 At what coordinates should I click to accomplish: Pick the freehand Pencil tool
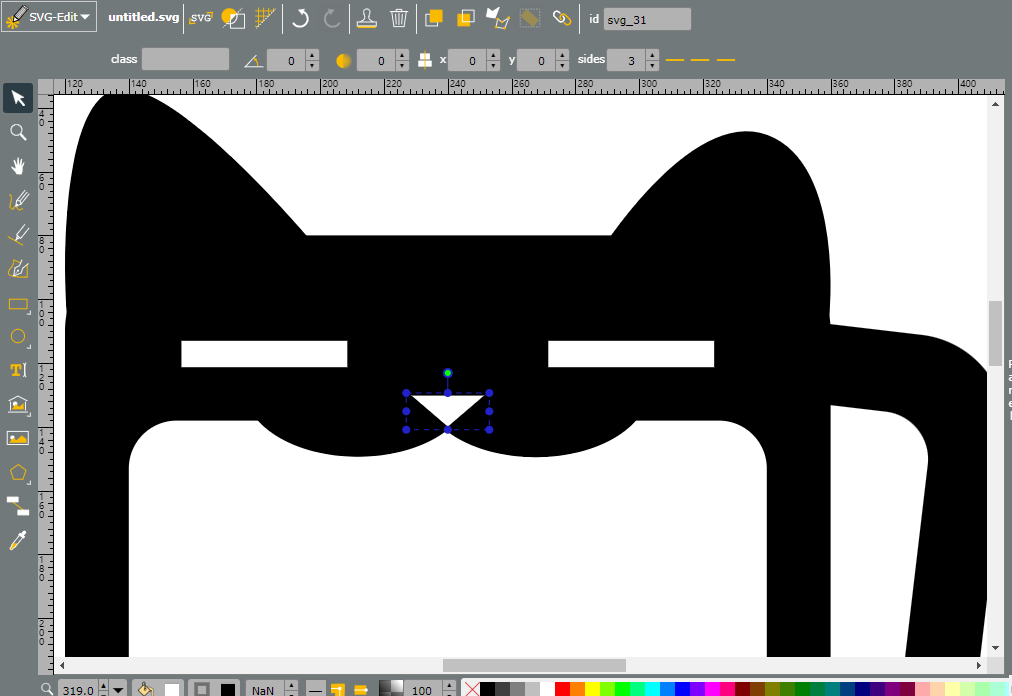coord(18,200)
